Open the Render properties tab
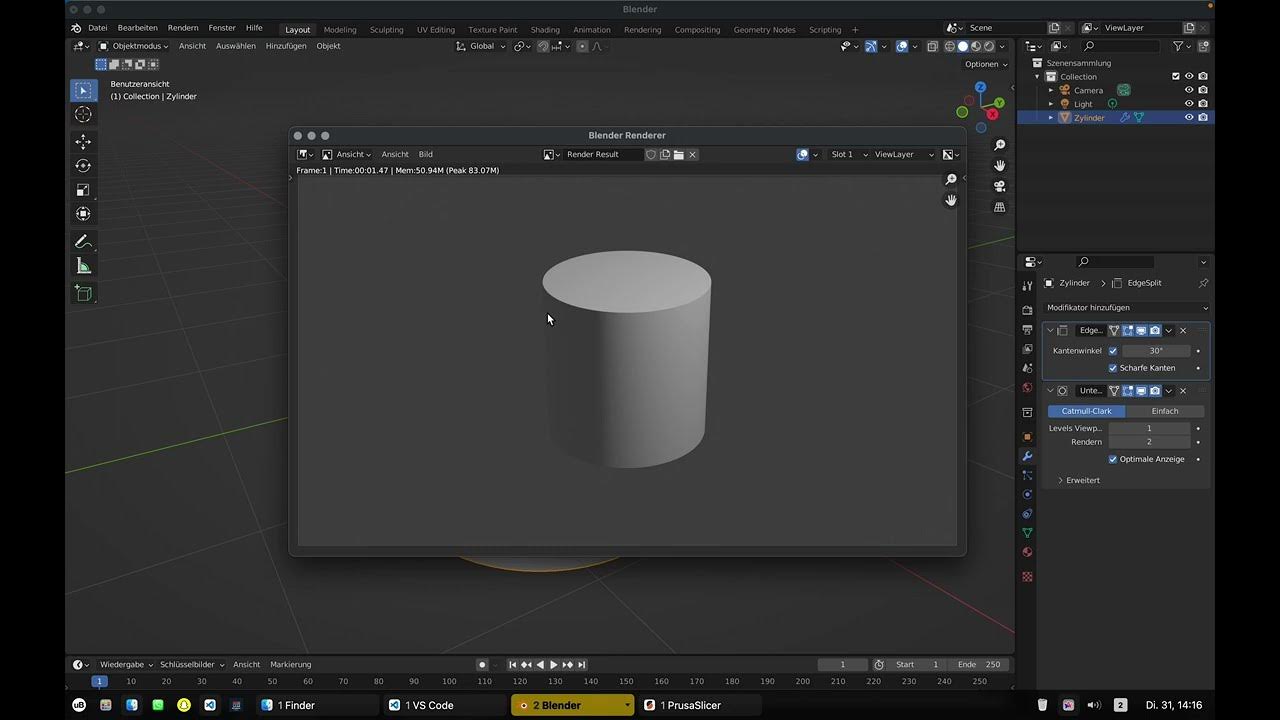 click(1027, 310)
